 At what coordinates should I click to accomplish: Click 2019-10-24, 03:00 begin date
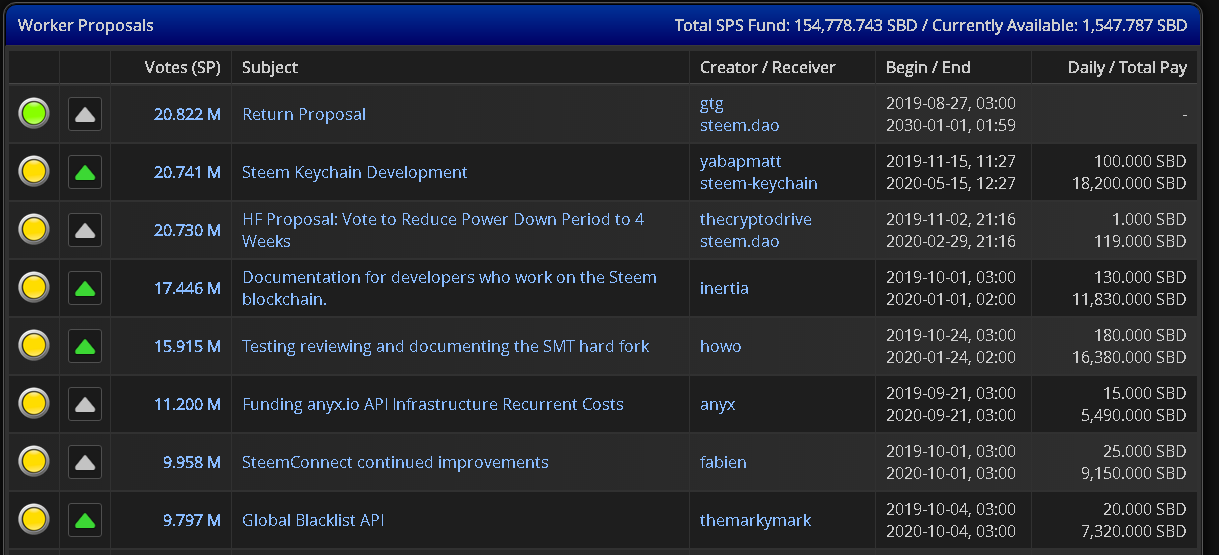click(951, 335)
